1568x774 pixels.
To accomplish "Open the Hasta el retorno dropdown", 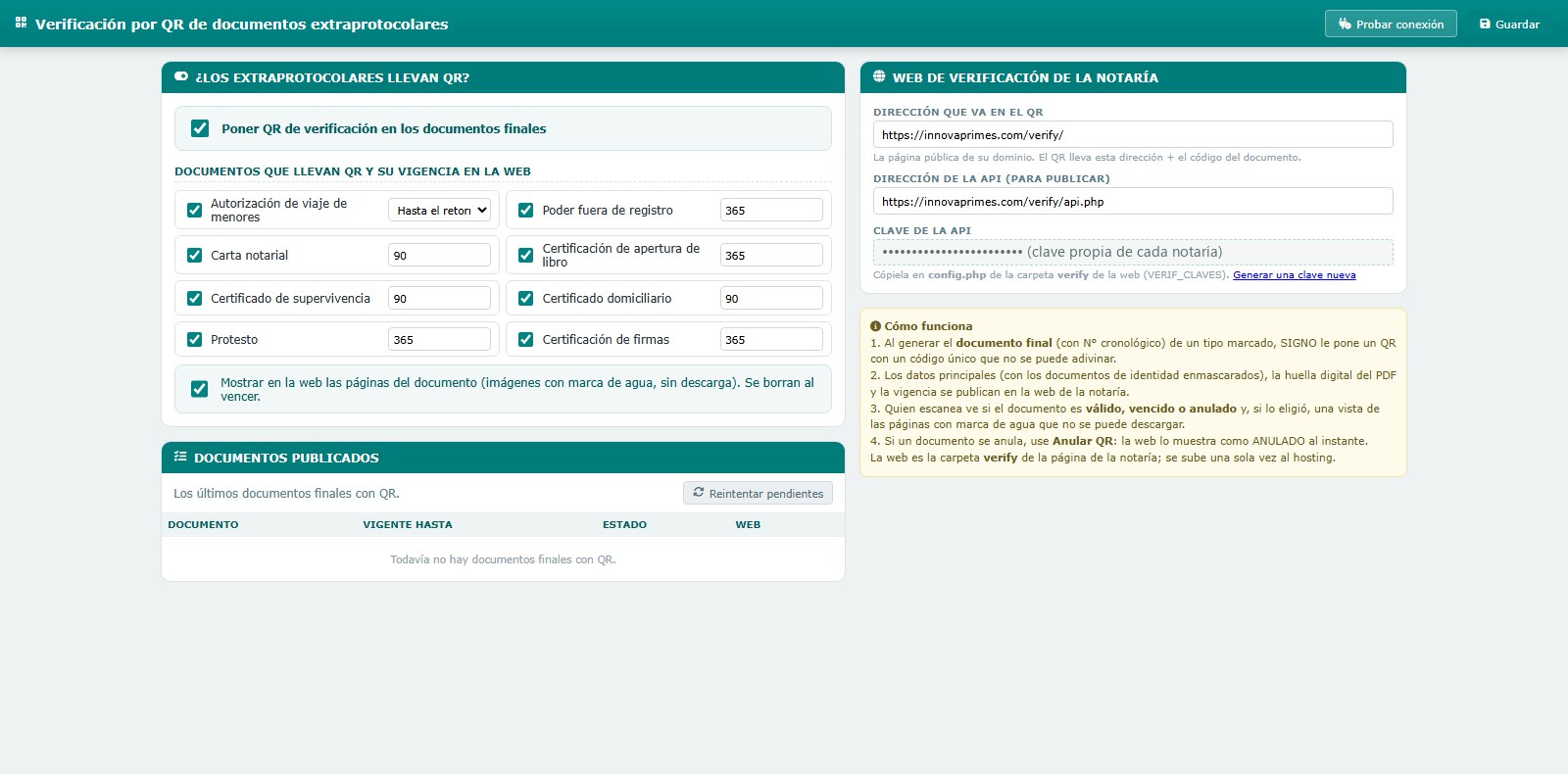I will 439,210.
